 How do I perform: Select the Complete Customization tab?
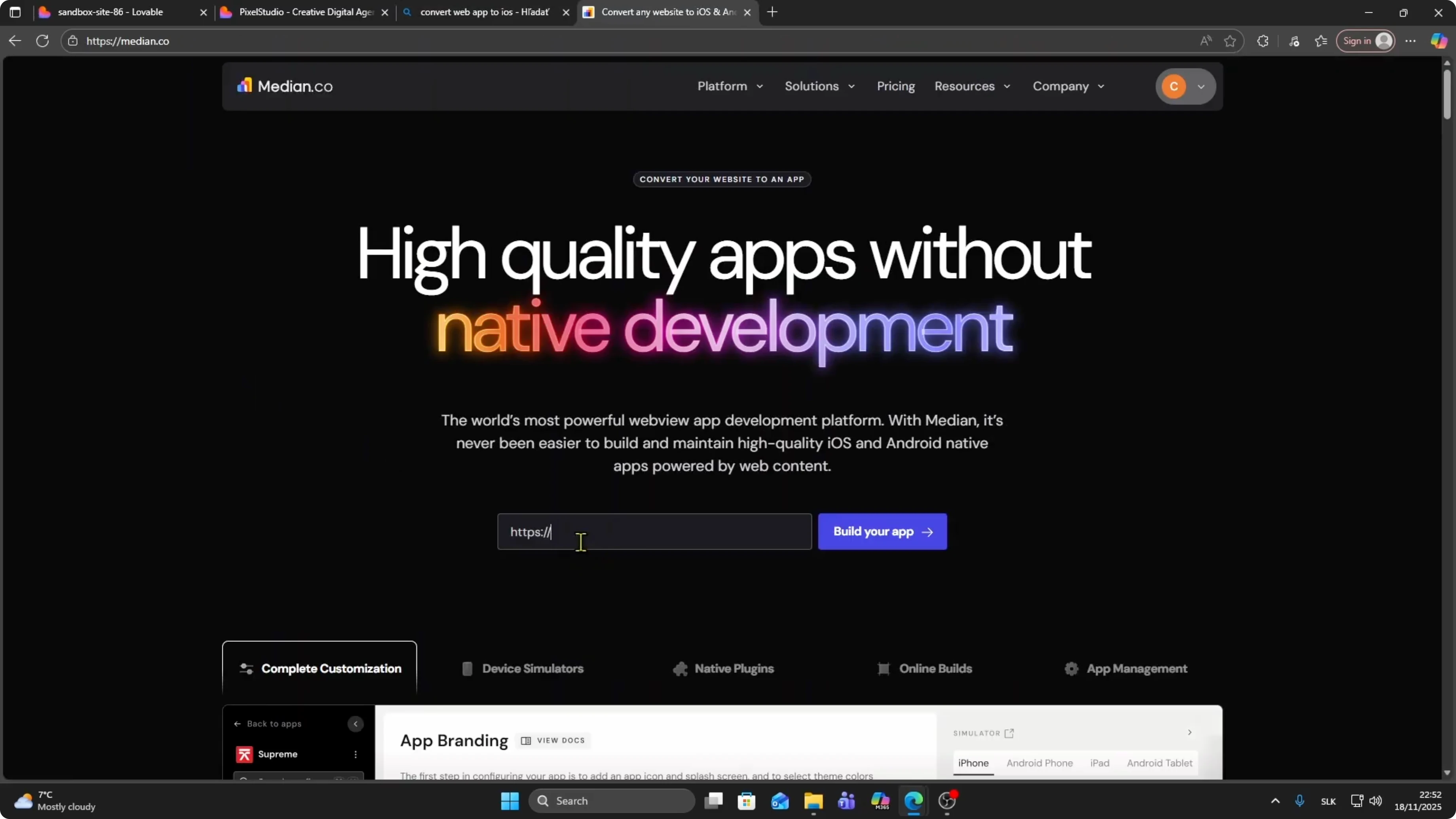point(319,668)
